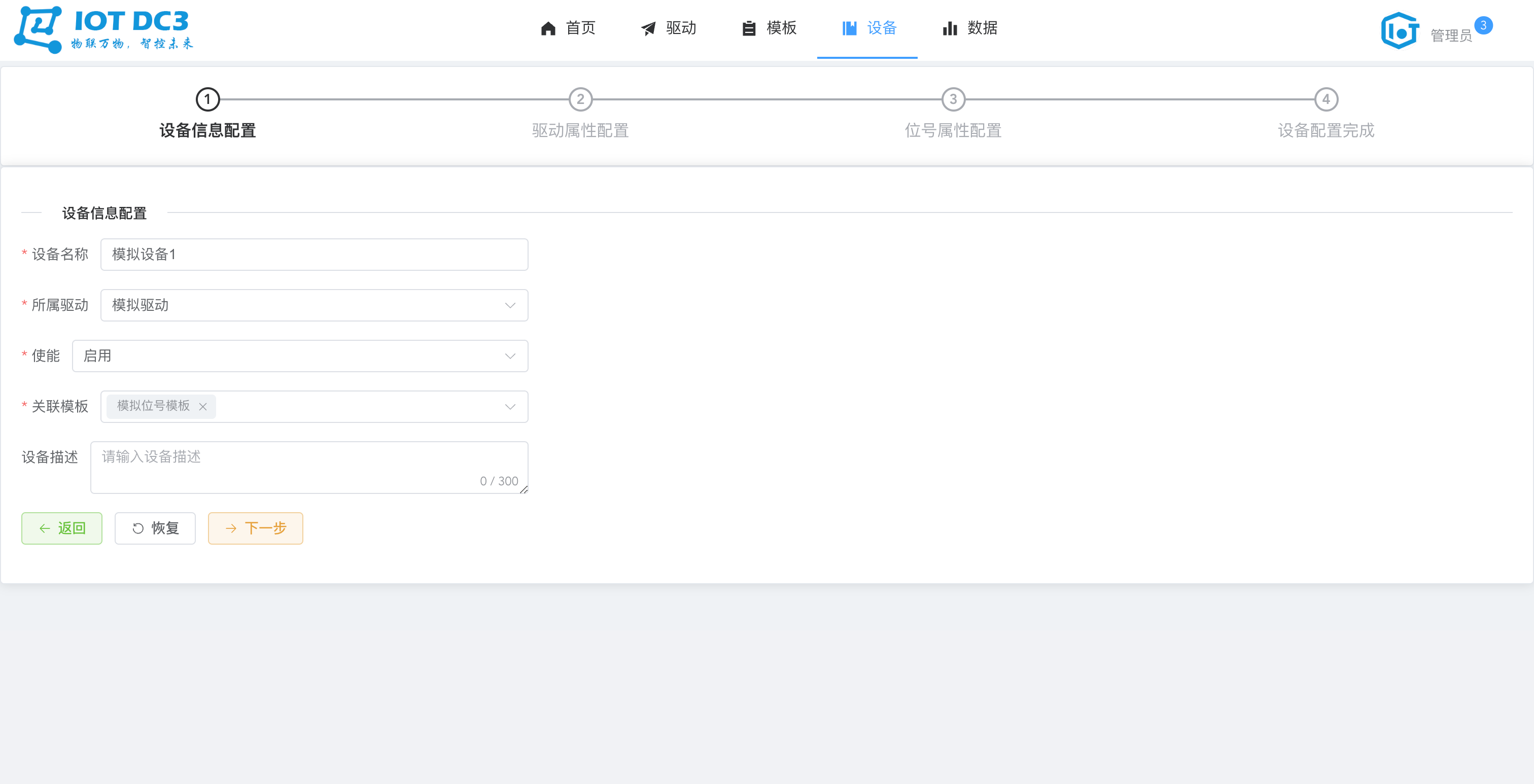Remove the 模拟位号模板 tag

(x=202, y=407)
